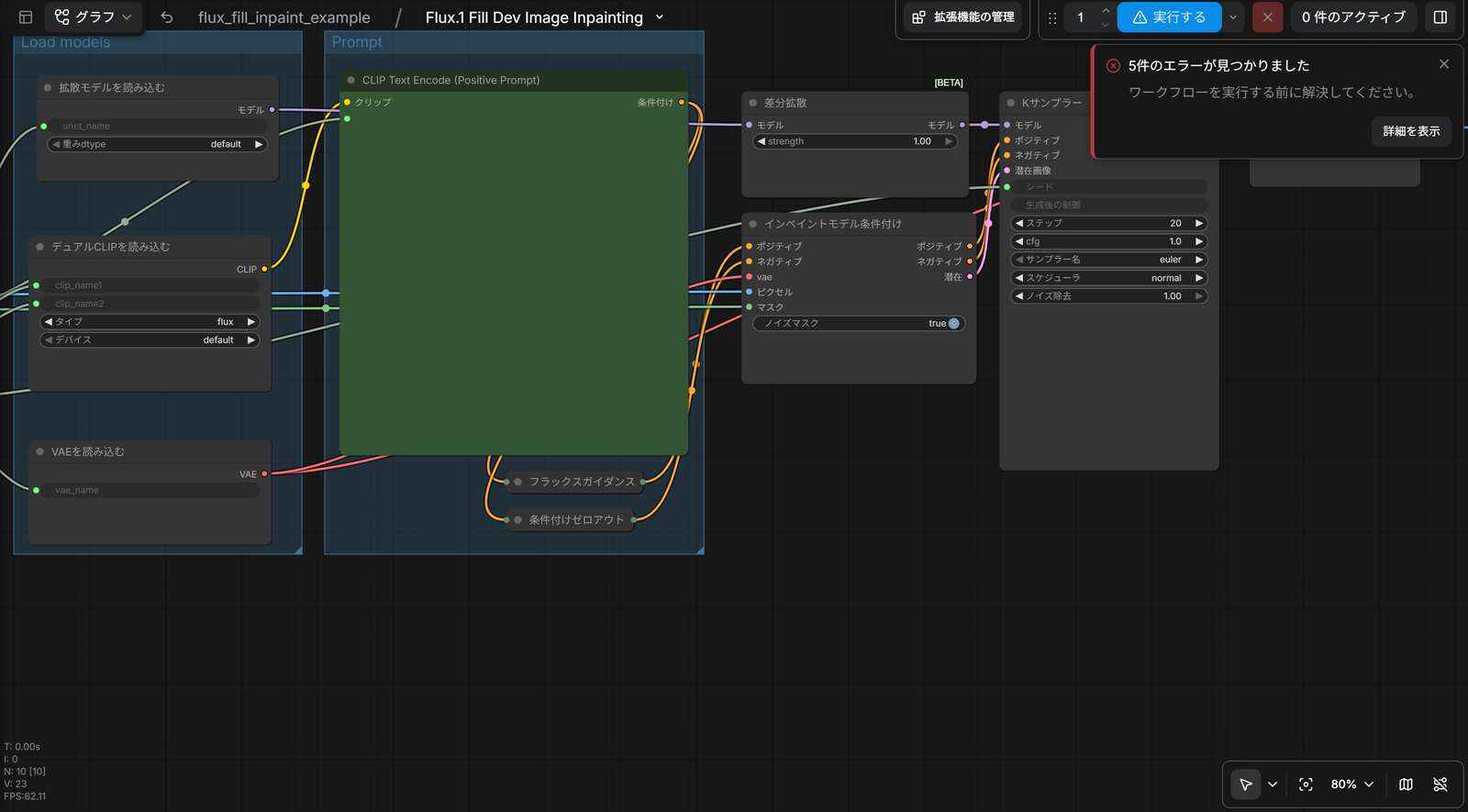The width and height of the screenshot is (1468, 812).
Task: Increase the batch count with the up arrow
Action: (x=1106, y=11)
